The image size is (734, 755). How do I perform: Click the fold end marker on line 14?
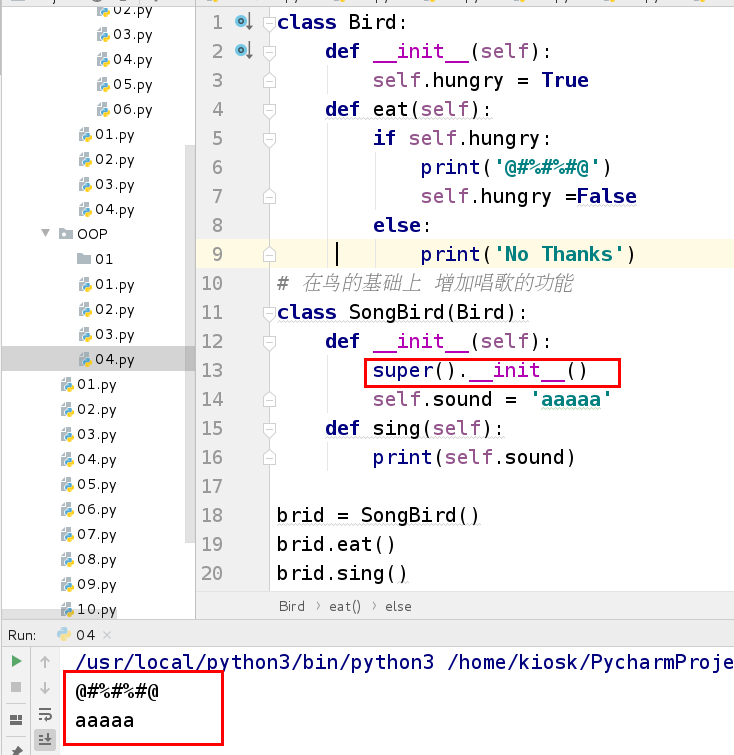[x=269, y=400]
